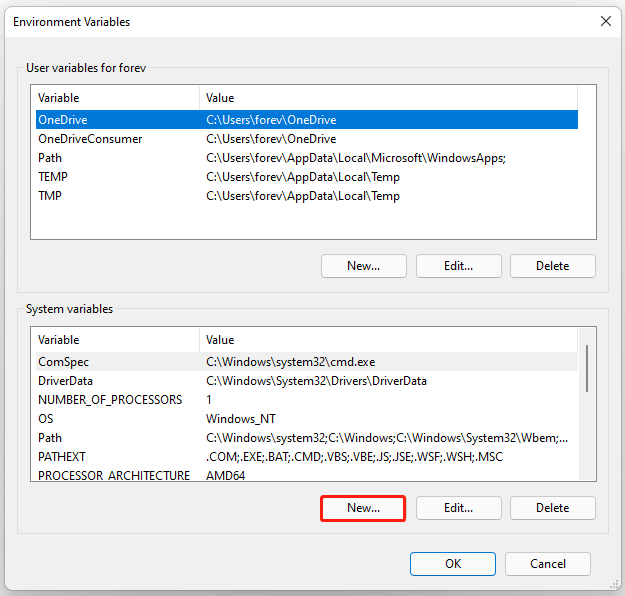Click Edit under system variables
The height and width of the screenshot is (596, 625).
[458, 508]
